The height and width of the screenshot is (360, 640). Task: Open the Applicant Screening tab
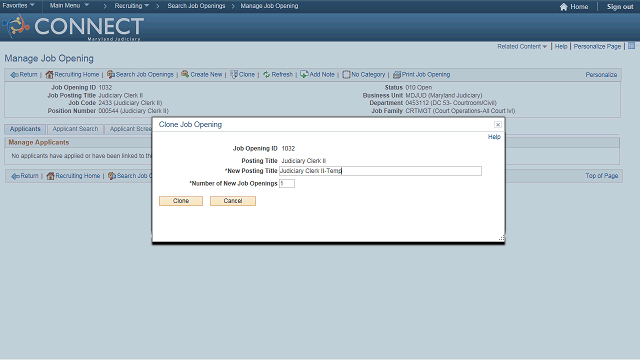pos(129,129)
